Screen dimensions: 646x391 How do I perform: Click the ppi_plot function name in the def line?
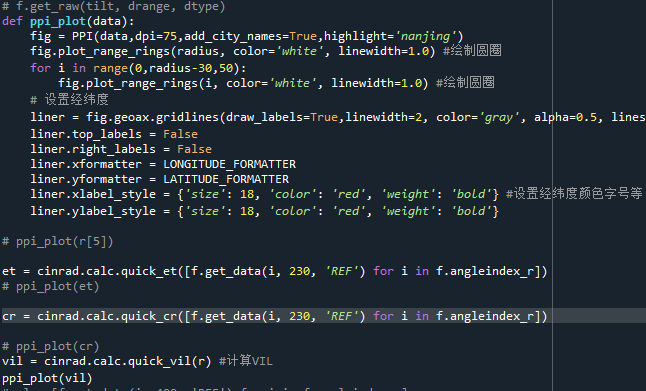pyautogui.click(x=58, y=21)
